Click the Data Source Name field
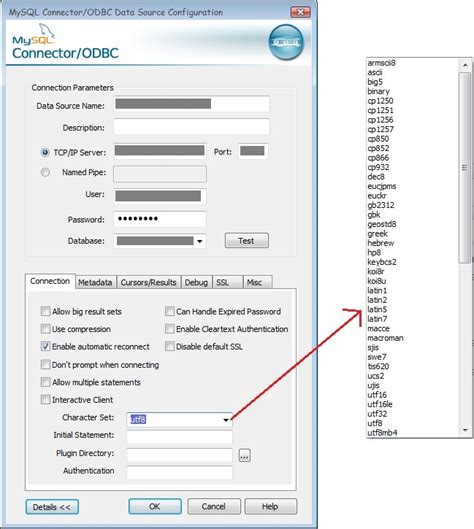This screenshot has height=529, width=474. point(191,104)
